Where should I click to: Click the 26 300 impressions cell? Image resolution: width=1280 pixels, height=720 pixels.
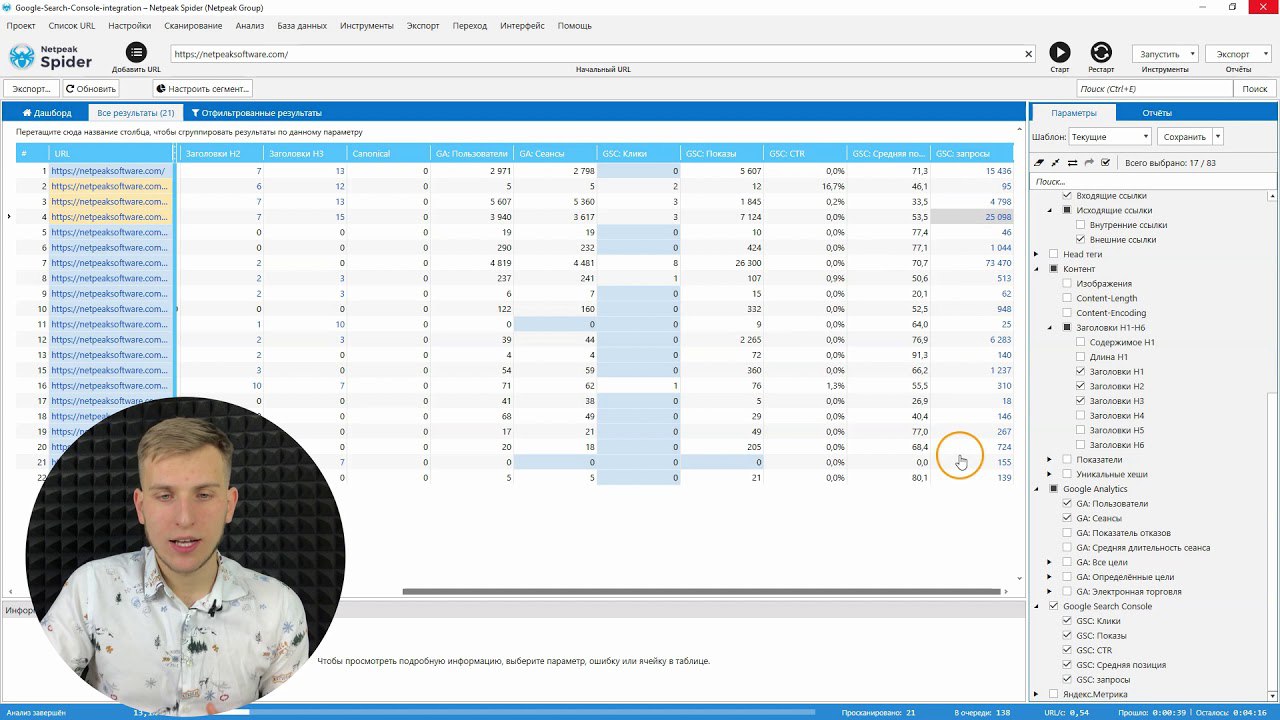click(722, 263)
